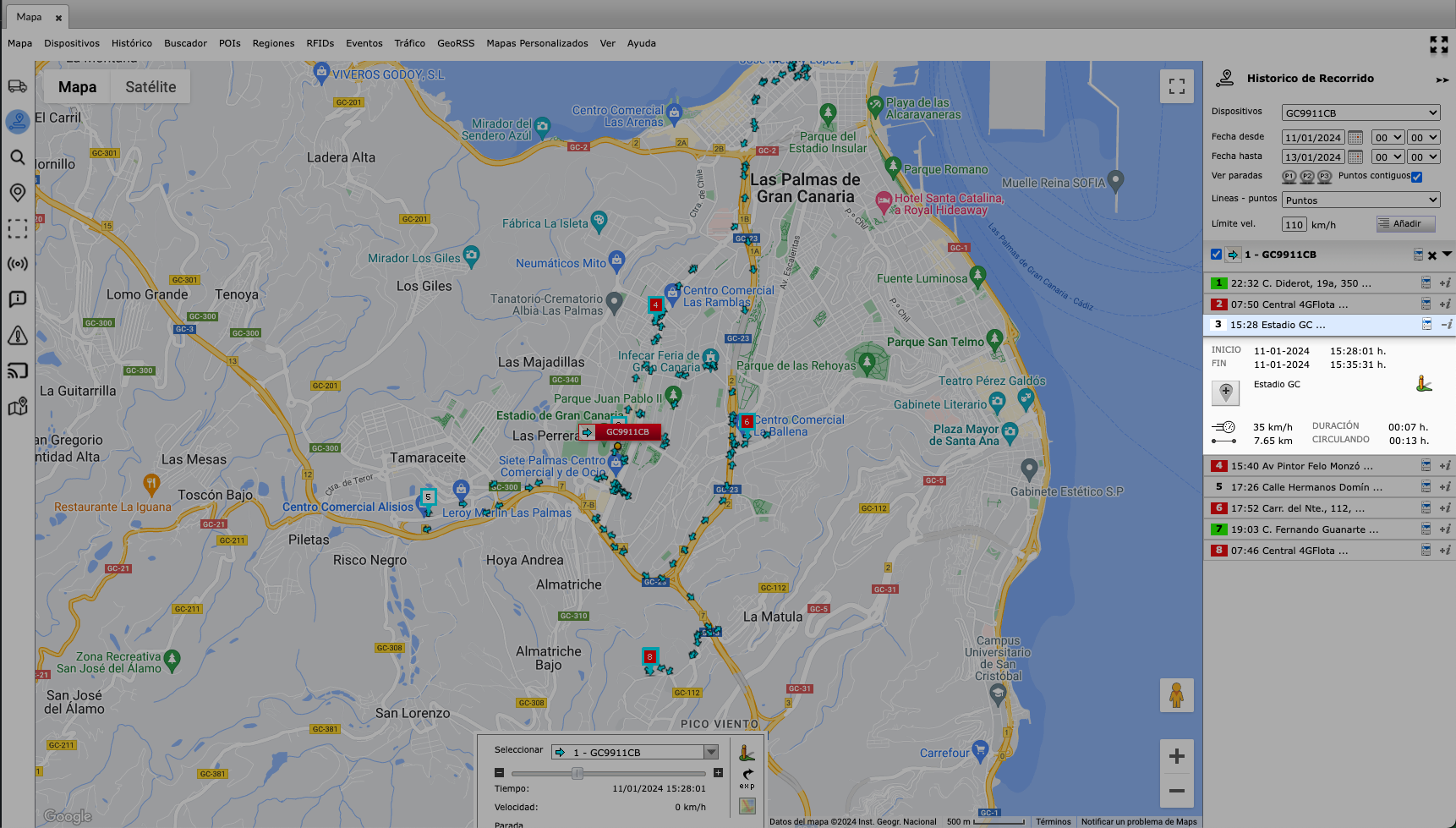
Task: Open the Fecha desde hour dropdown
Action: coord(1388,137)
